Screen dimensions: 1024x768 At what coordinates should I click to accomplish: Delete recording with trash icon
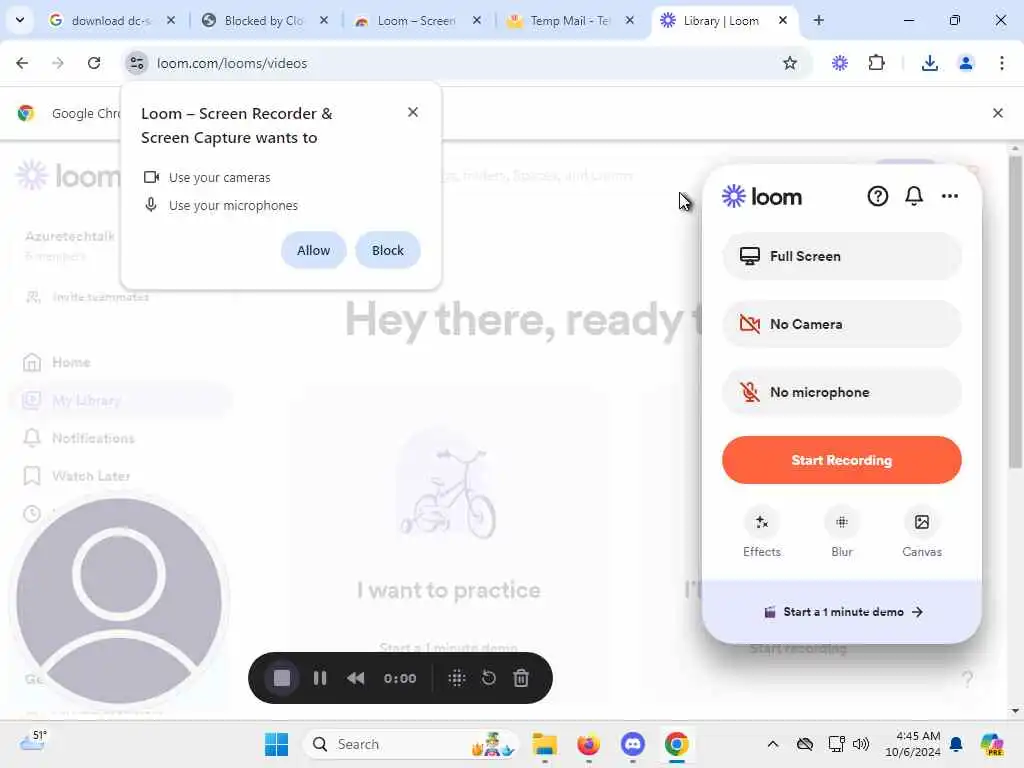520,678
